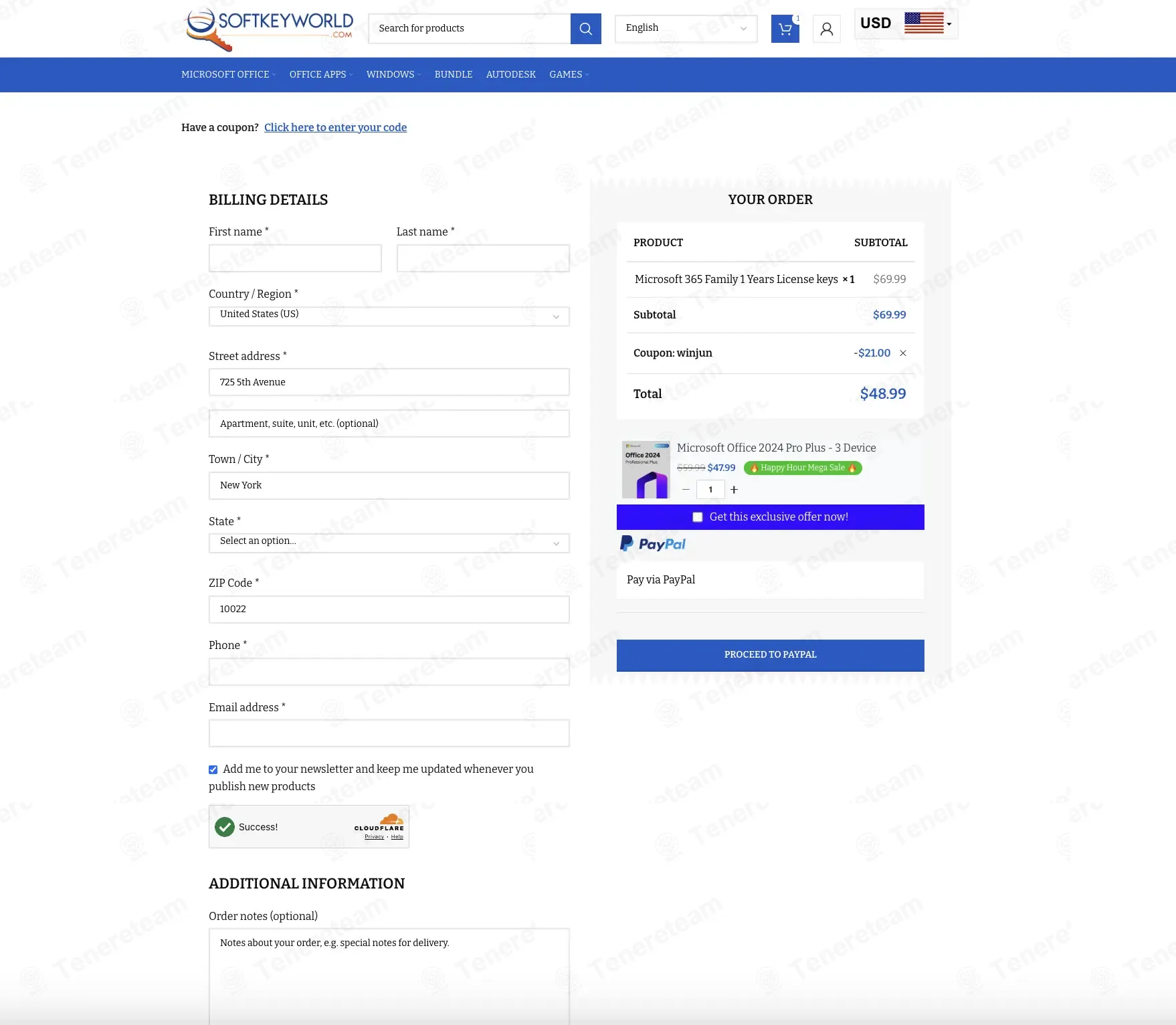Open the USD currency selector
Image resolution: width=1176 pixels, height=1025 pixels.
pyautogui.click(x=906, y=23)
